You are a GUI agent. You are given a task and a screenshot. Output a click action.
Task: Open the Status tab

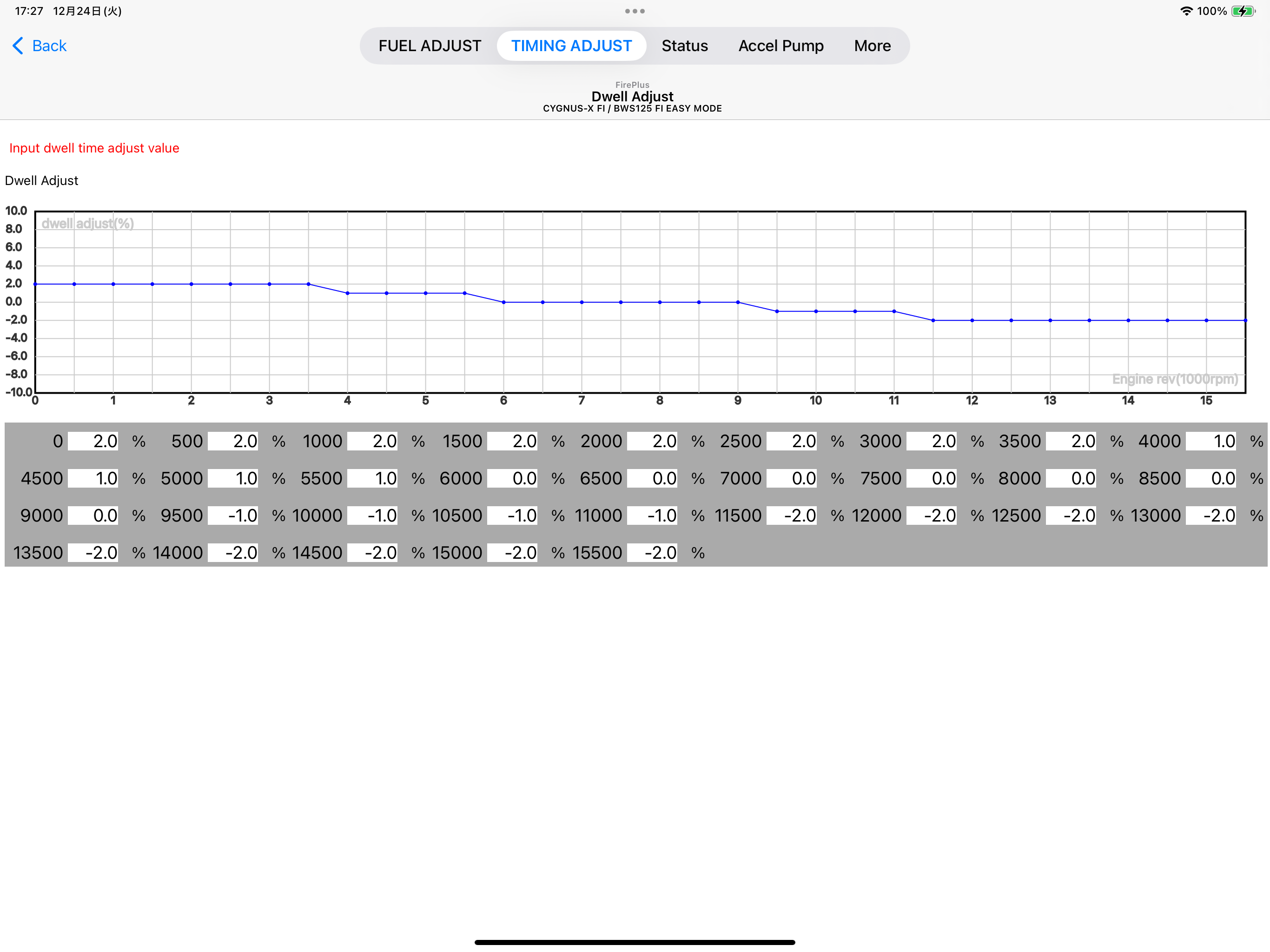click(x=684, y=46)
